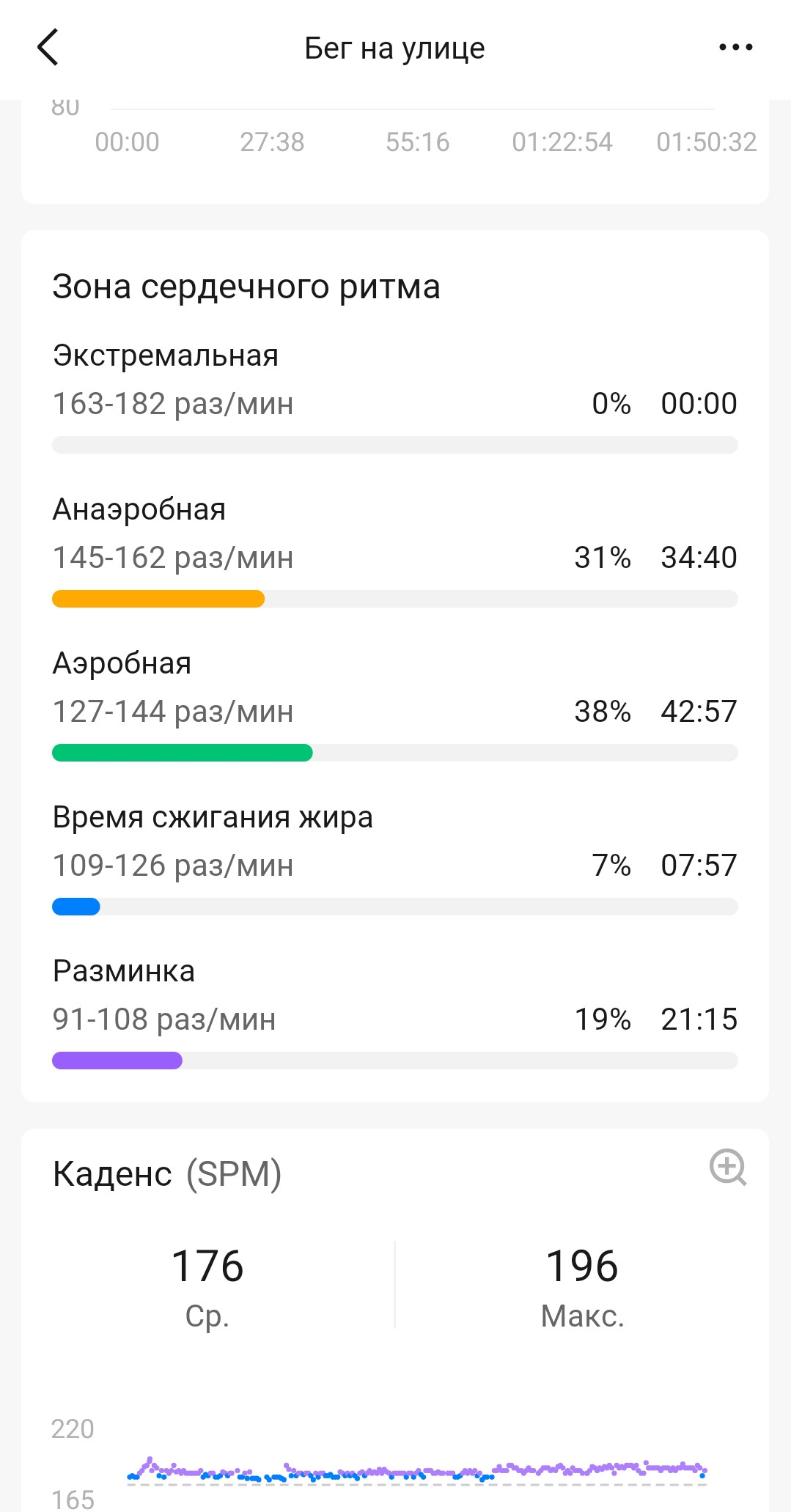Tap the maximum cadence value 196
The width and height of the screenshot is (791, 1512).
582,1266
